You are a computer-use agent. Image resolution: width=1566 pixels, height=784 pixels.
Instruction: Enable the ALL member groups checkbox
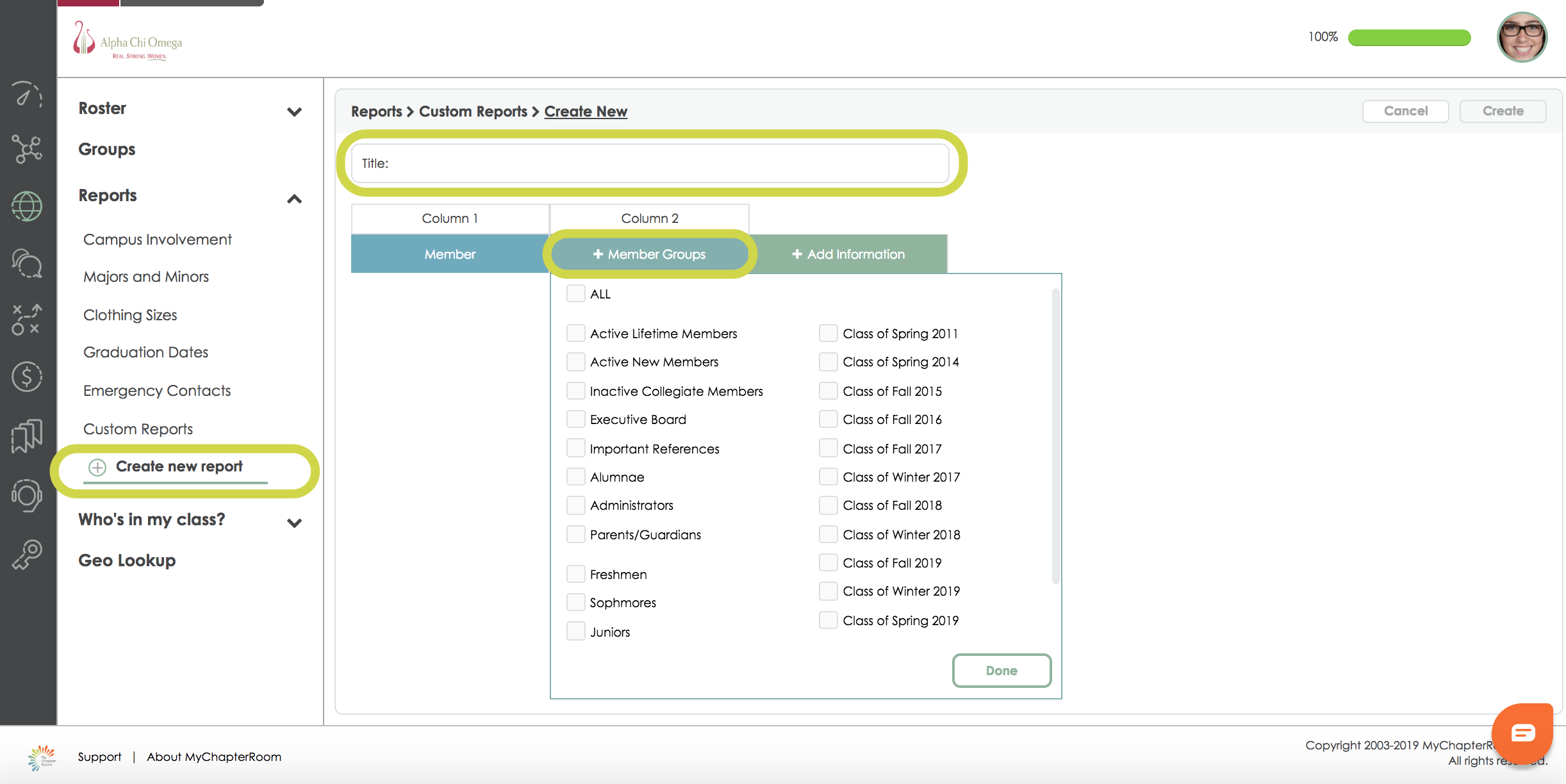click(x=575, y=294)
